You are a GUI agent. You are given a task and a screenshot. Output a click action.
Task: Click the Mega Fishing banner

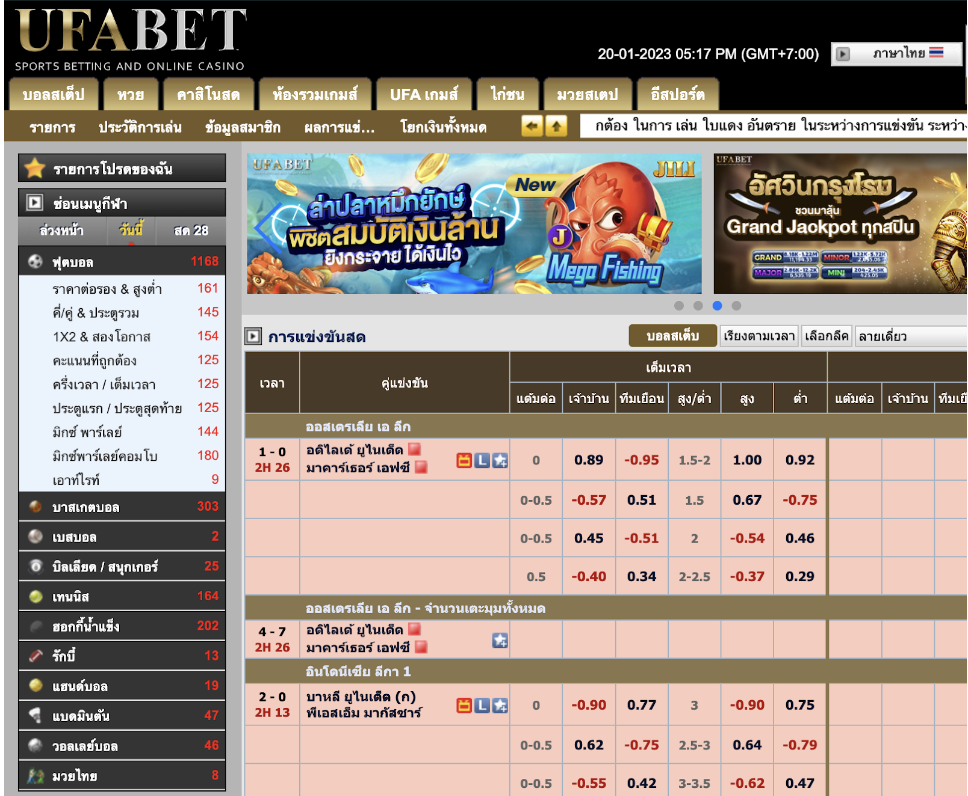point(474,224)
